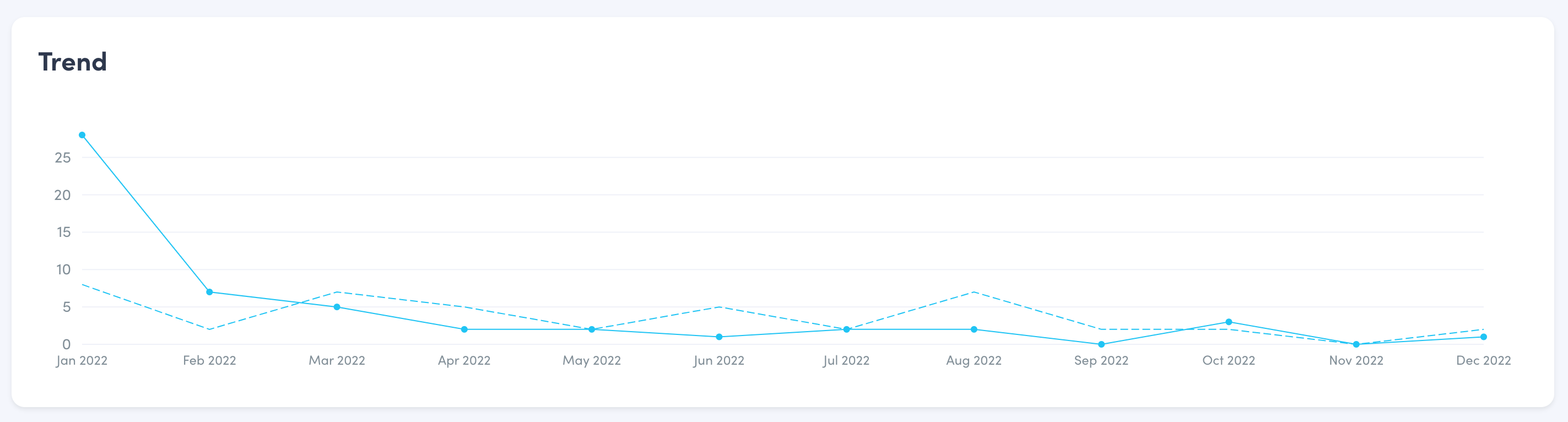Viewport: 1568px width, 422px height.
Task: Click the Mar 2022 x-axis label
Action: click(337, 360)
